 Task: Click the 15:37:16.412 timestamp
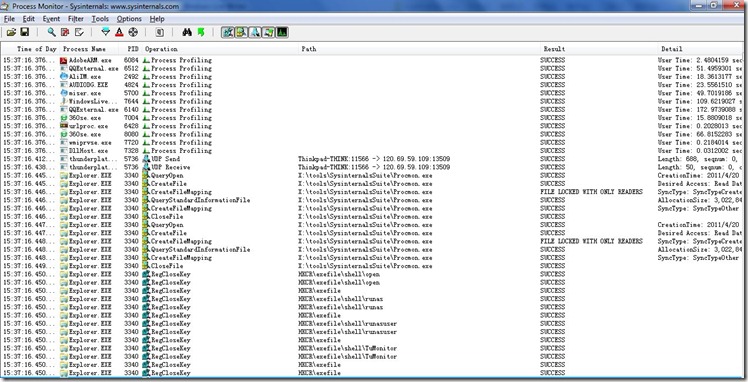click(29, 159)
